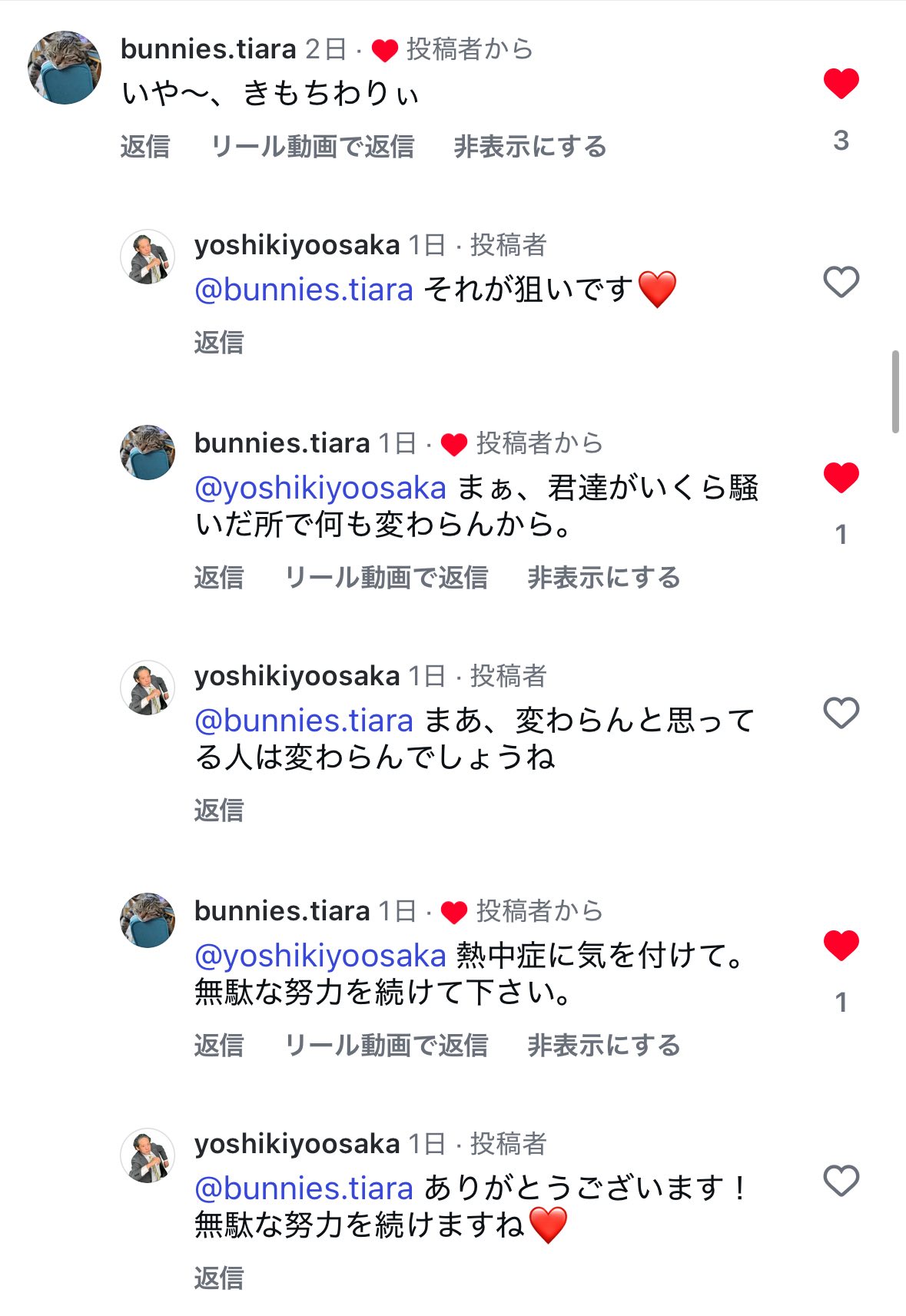Open bunnies.tiara avatar on "熱中症に気を付けて" comment

tap(148, 920)
